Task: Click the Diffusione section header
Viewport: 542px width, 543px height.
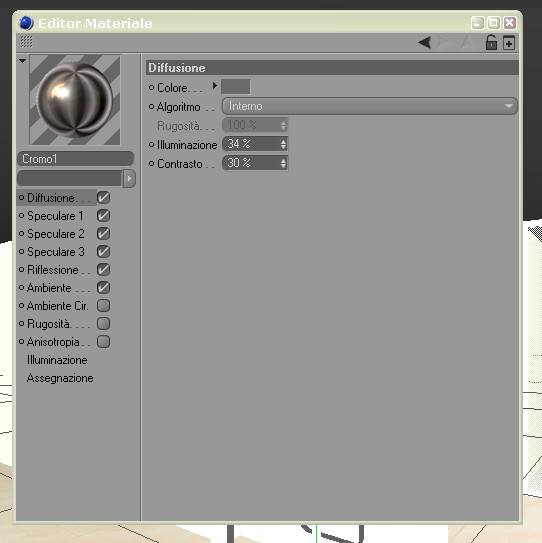Action: click(332, 68)
